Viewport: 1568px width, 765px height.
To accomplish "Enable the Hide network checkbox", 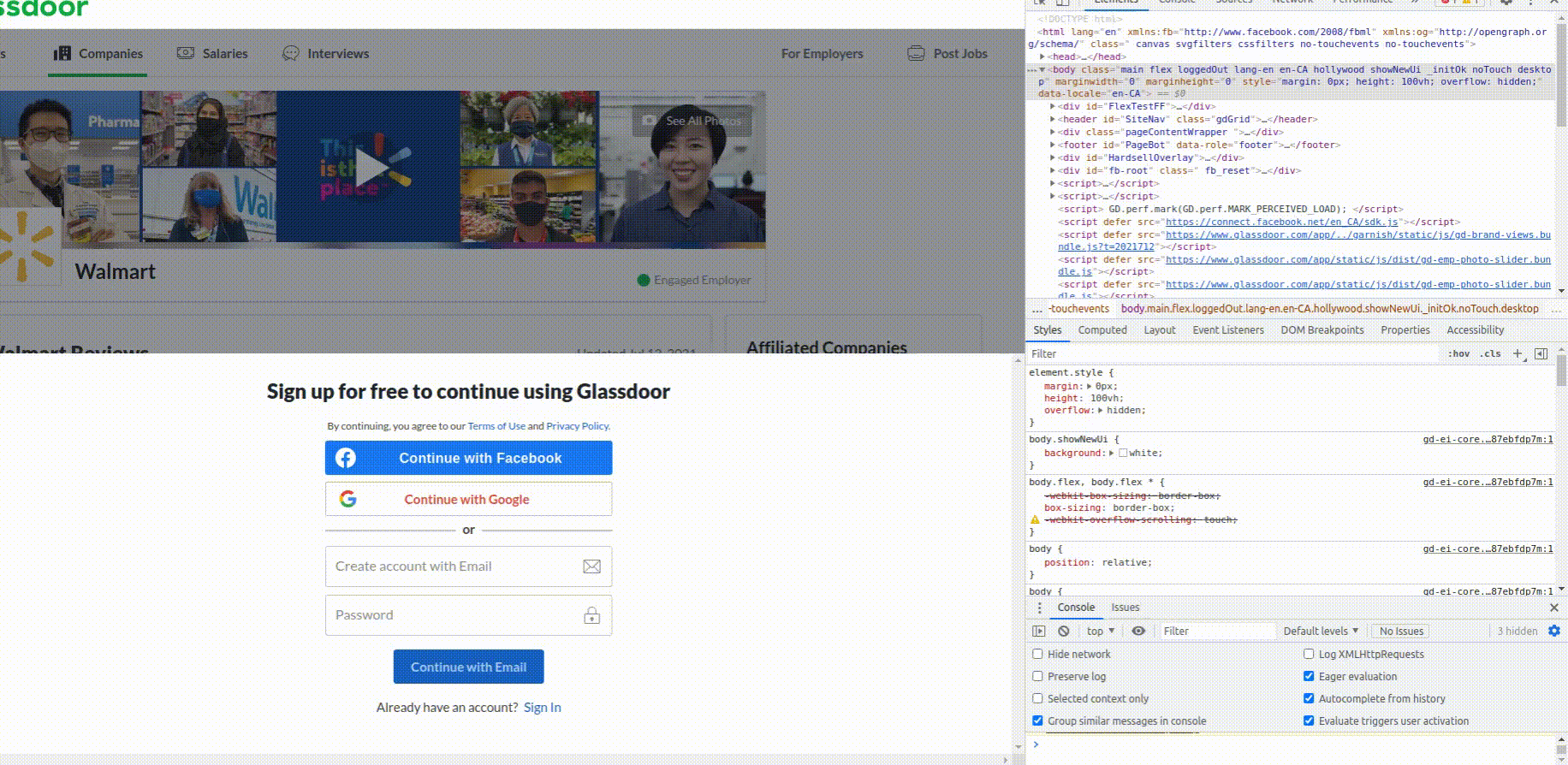I will (1037, 654).
